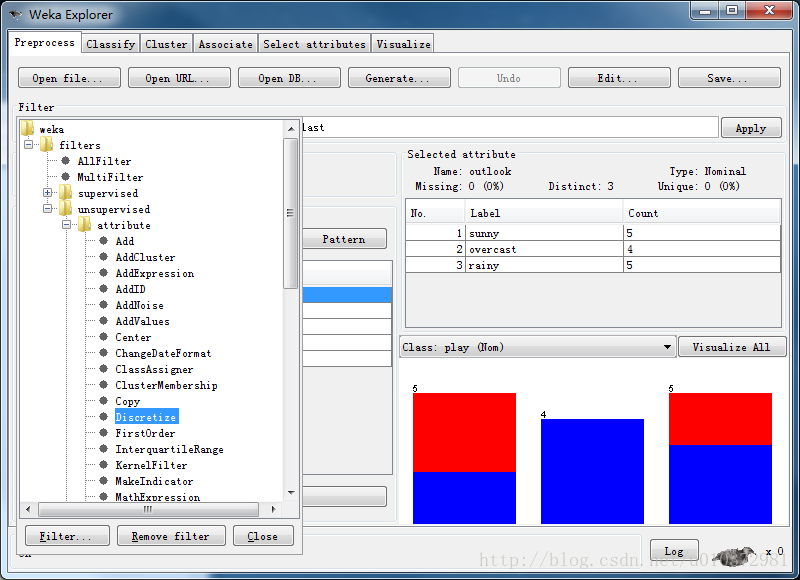This screenshot has width=800, height=580.
Task: Open the Class: play (Nom) dropdown
Action: tap(538, 347)
